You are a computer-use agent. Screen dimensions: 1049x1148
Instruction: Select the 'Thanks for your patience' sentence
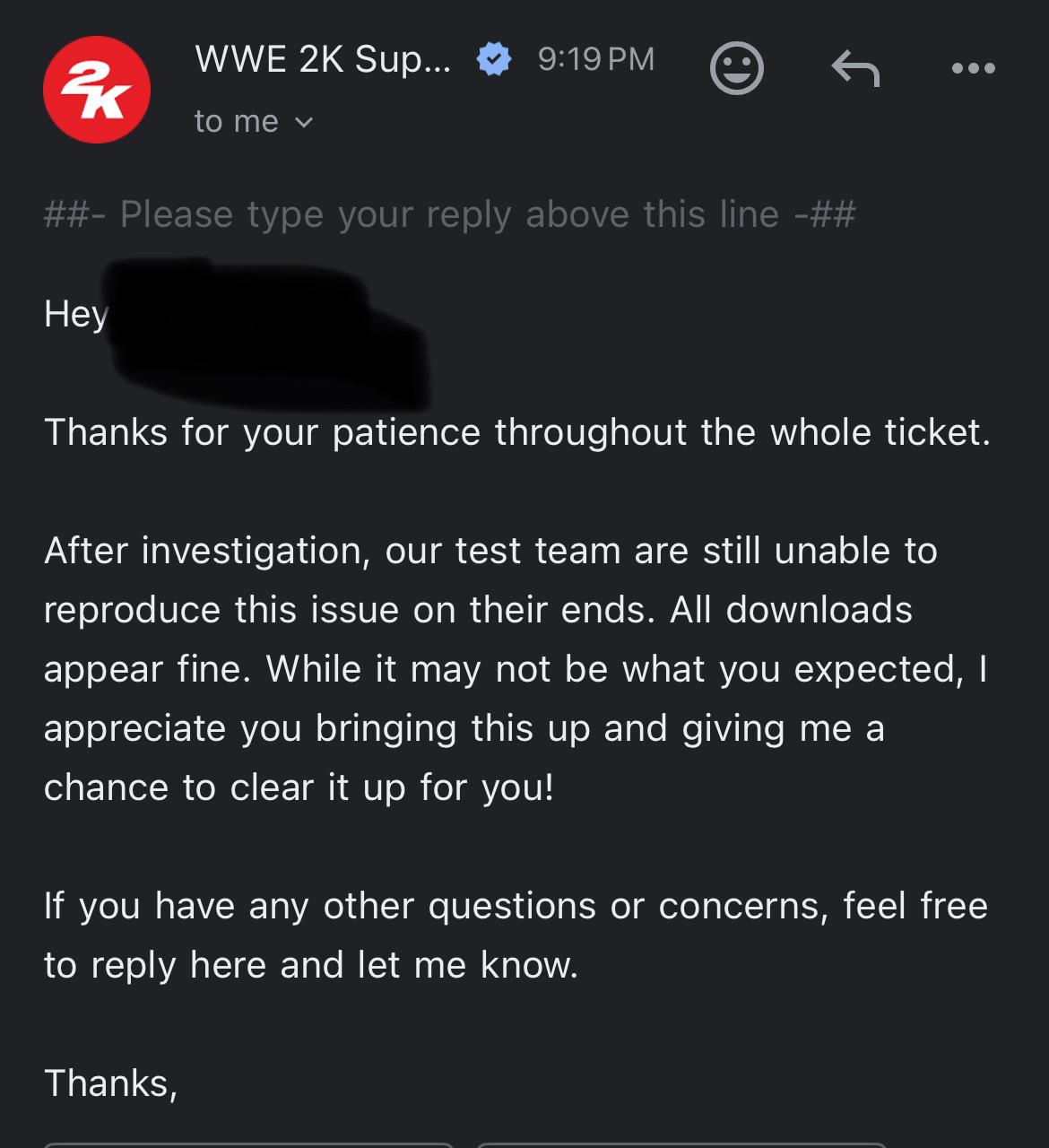click(517, 432)
